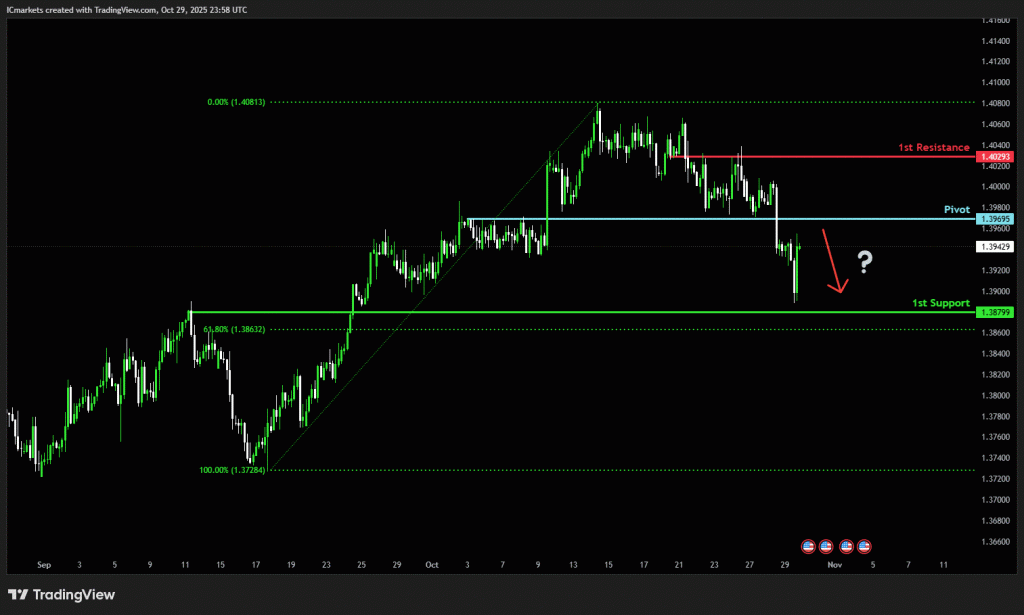This screenshot has width=1024, height=615.
Task: Click the "Oct" label on the time axis
Action: 431,565
